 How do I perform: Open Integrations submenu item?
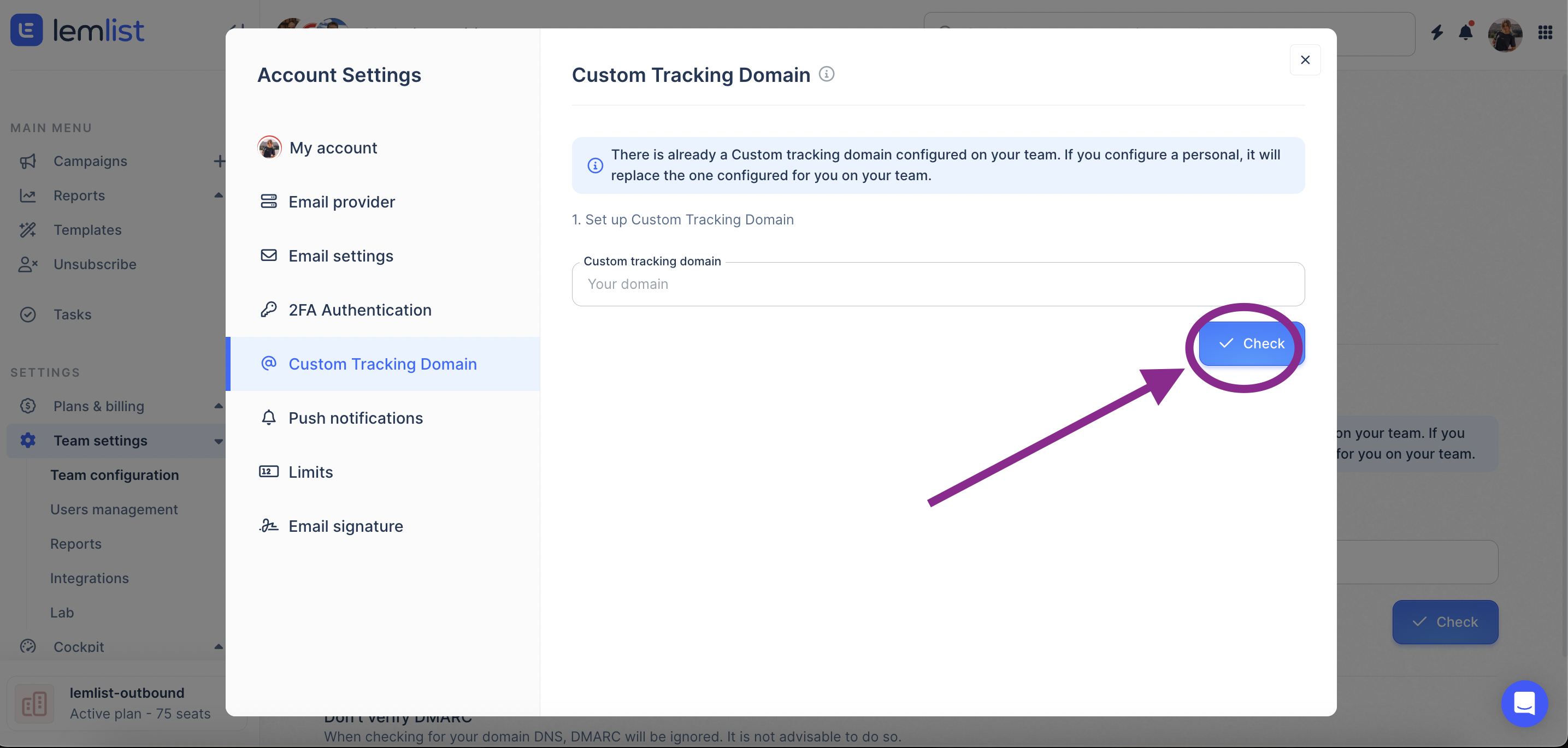90,578
